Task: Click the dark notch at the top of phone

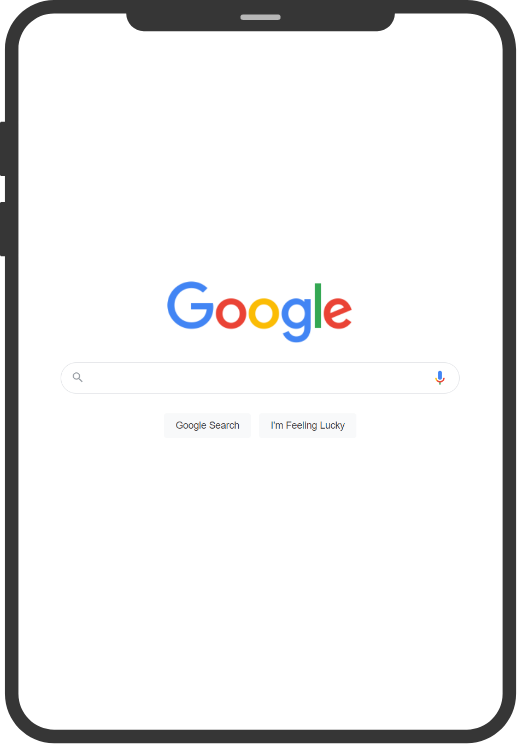Action: pos(260,19)
